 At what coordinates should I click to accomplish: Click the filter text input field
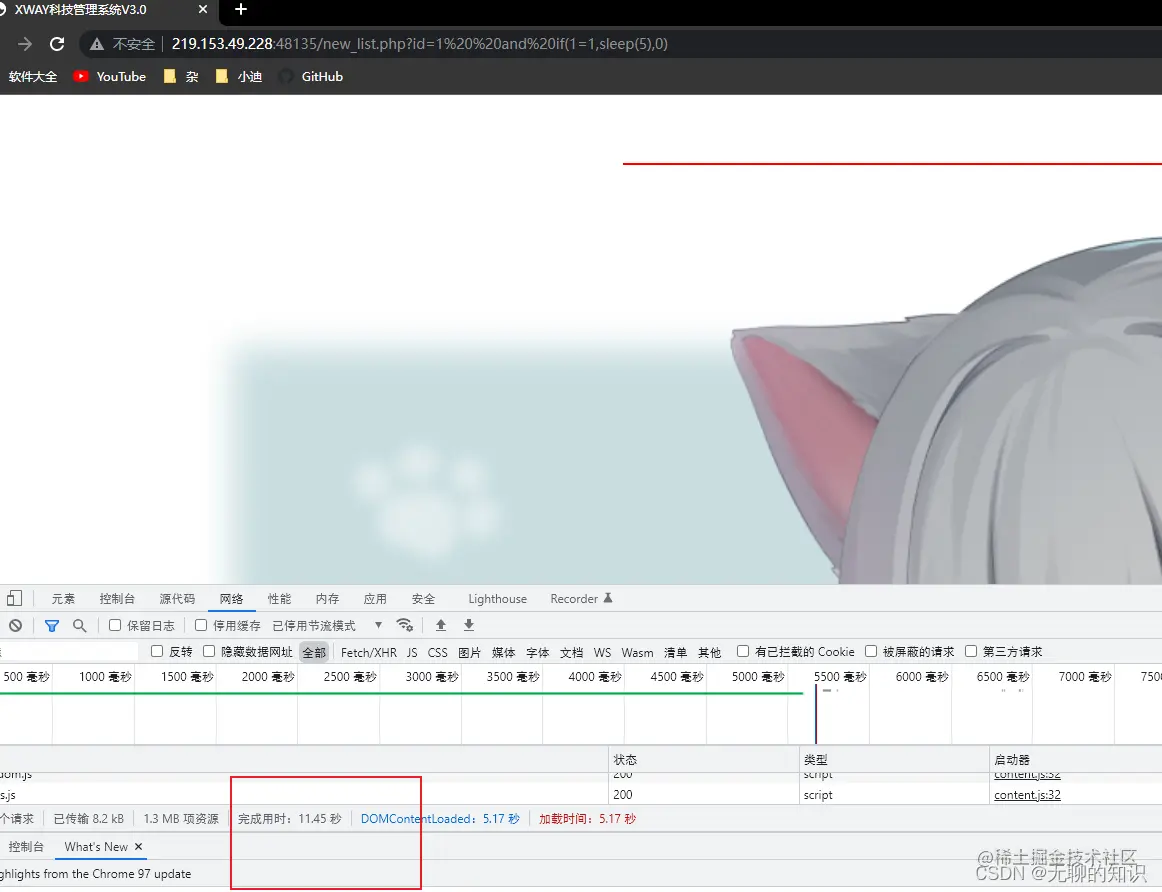coord(69,652)
